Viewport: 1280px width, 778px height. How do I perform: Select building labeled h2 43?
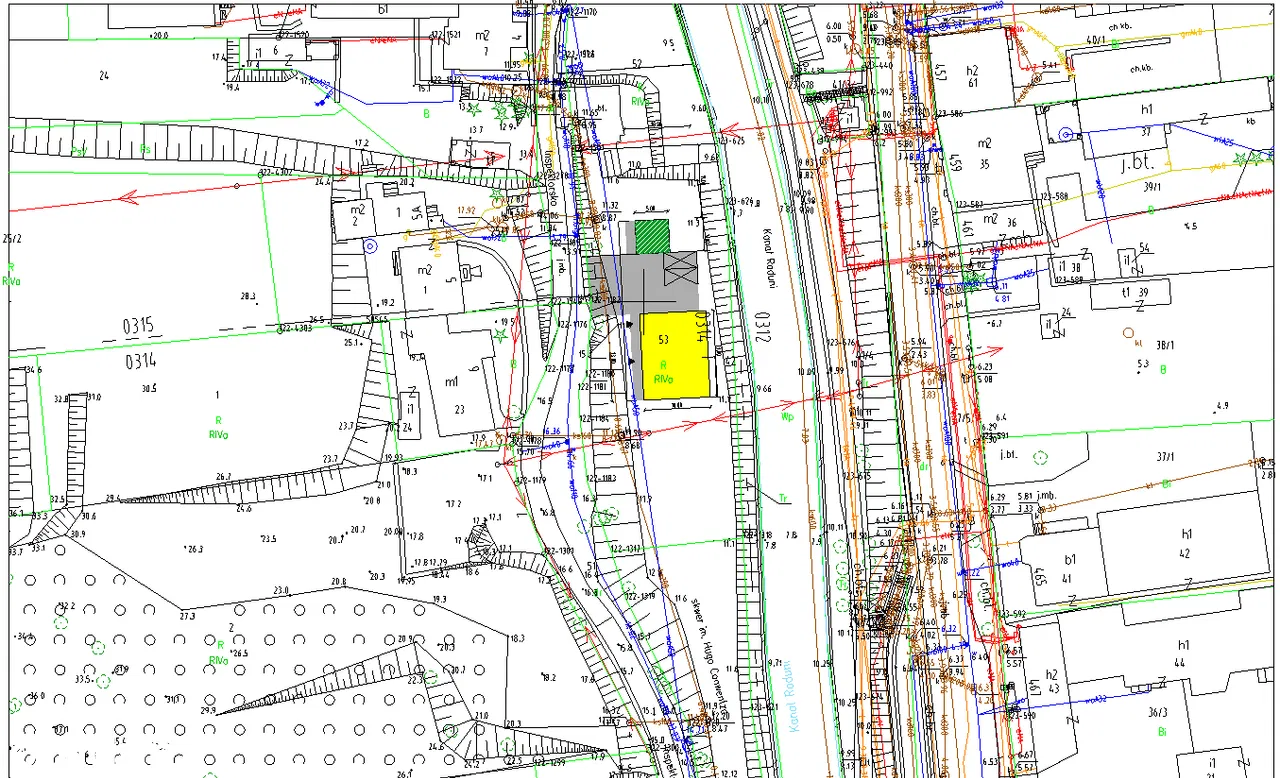pyautogui.click(x=1051, y=689)
